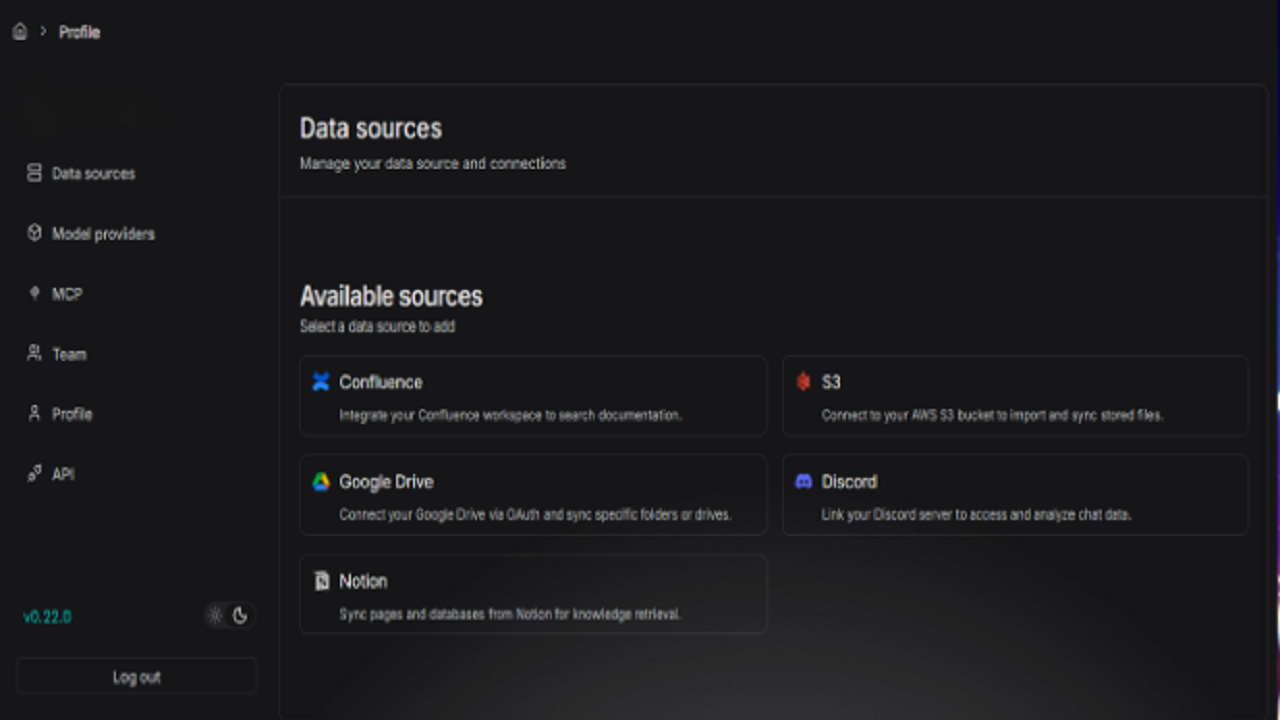Choose the Google Drive source card

point(533,495)
